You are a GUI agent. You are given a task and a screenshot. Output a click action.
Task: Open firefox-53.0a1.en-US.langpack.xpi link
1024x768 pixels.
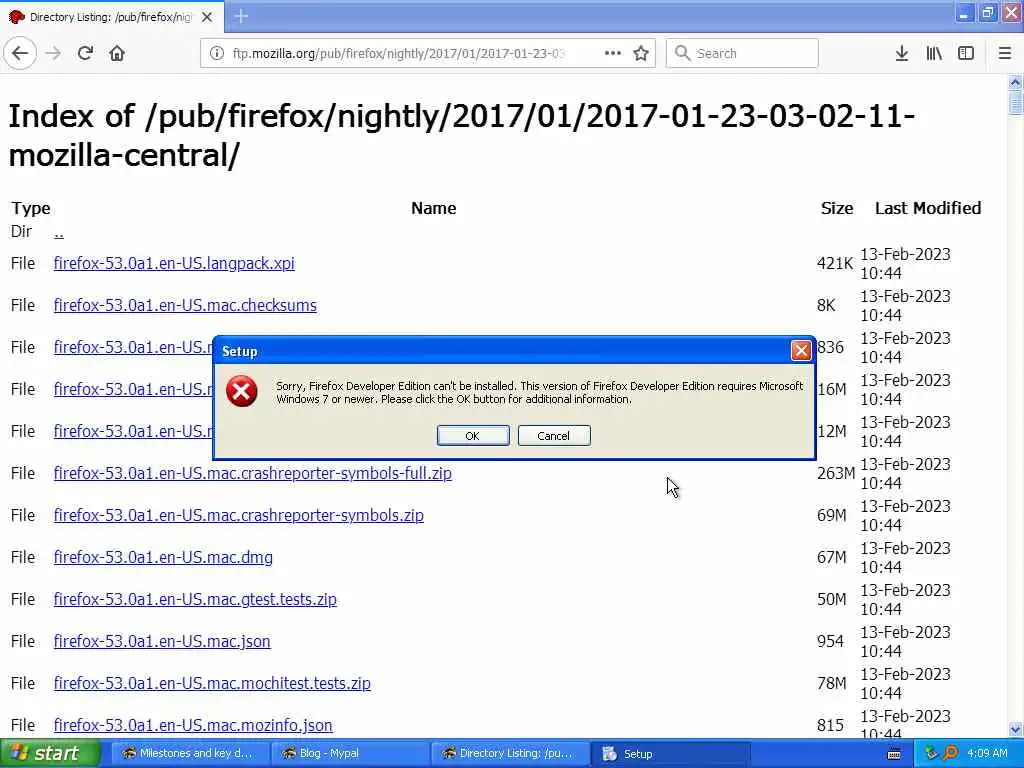(174, 263)
